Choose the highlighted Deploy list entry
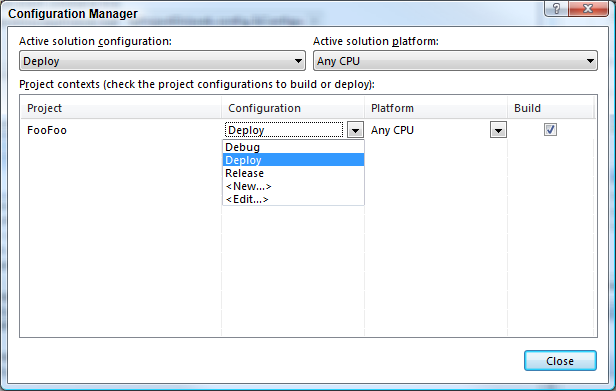 tap(293, 160)
